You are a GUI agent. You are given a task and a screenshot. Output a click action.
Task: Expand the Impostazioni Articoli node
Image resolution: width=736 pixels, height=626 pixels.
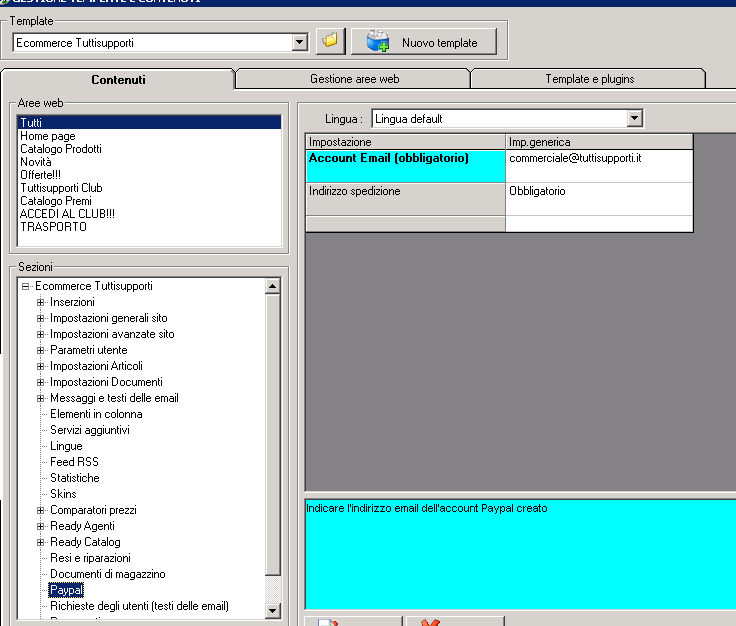(x=40, y=366)
